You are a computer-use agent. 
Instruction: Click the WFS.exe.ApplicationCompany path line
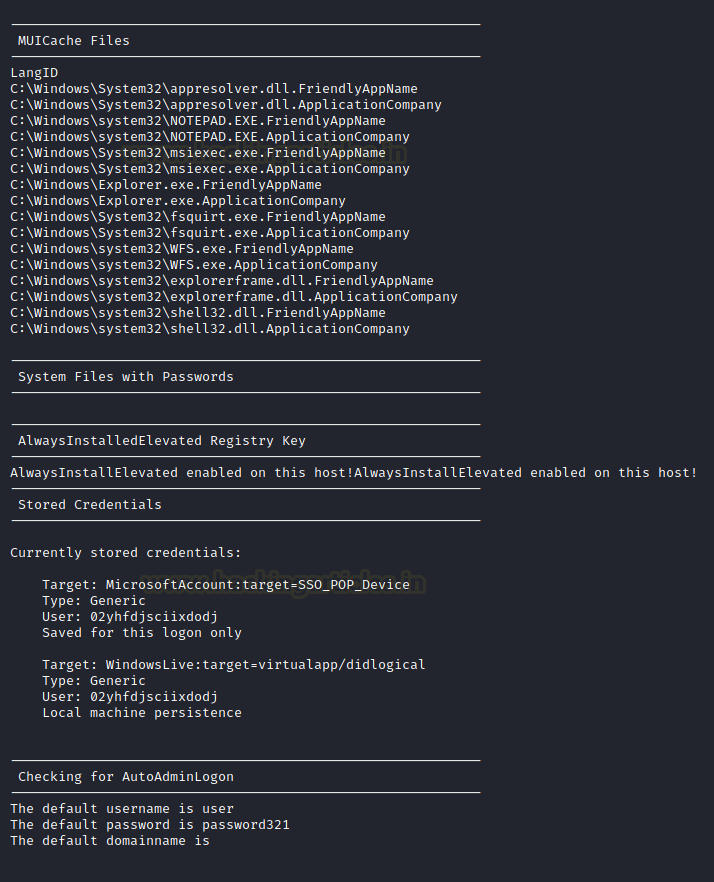click(x=194, y=265)
